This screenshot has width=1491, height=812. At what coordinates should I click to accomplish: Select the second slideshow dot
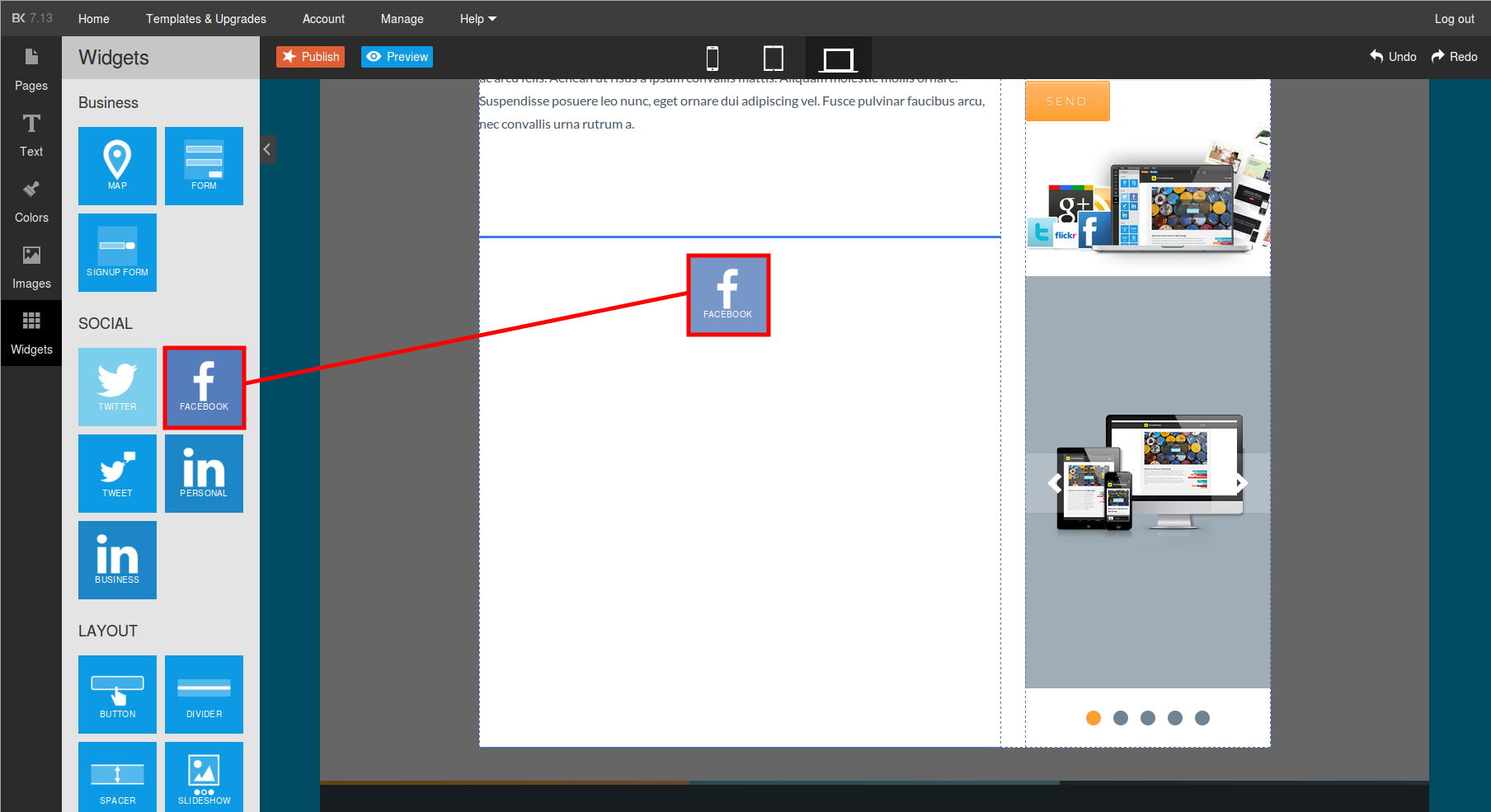1121,718
